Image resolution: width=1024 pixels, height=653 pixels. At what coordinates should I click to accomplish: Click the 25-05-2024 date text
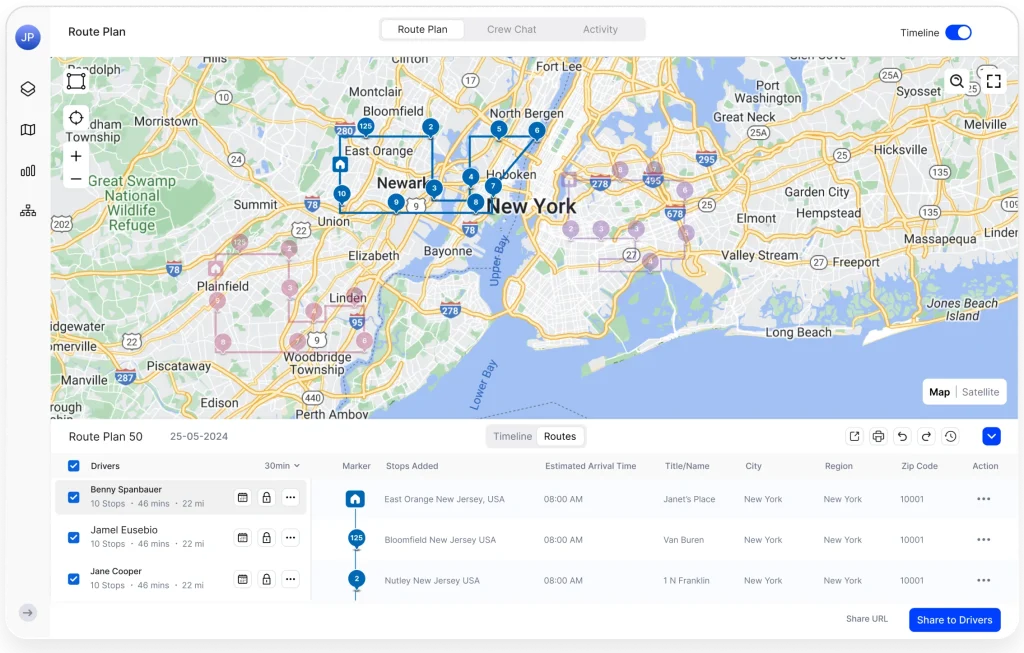[199, 436]
